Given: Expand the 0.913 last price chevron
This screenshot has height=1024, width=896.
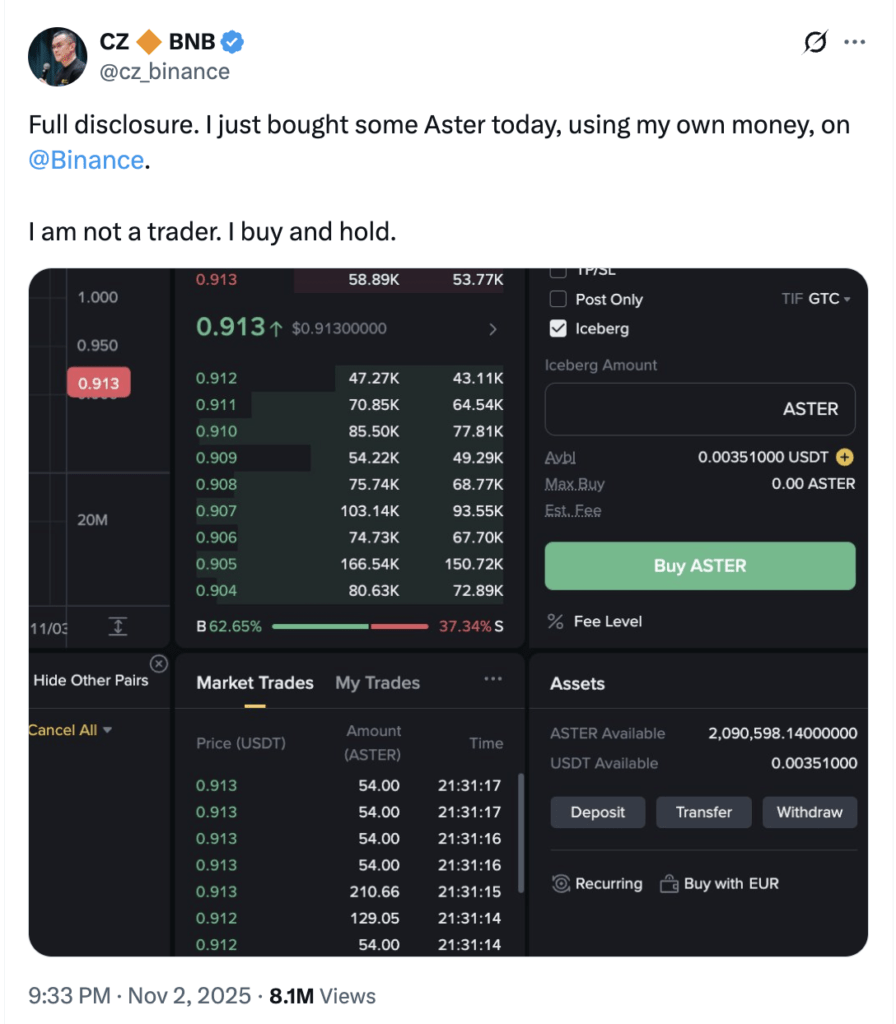Looking at the screenshot, I should [492, 328].
